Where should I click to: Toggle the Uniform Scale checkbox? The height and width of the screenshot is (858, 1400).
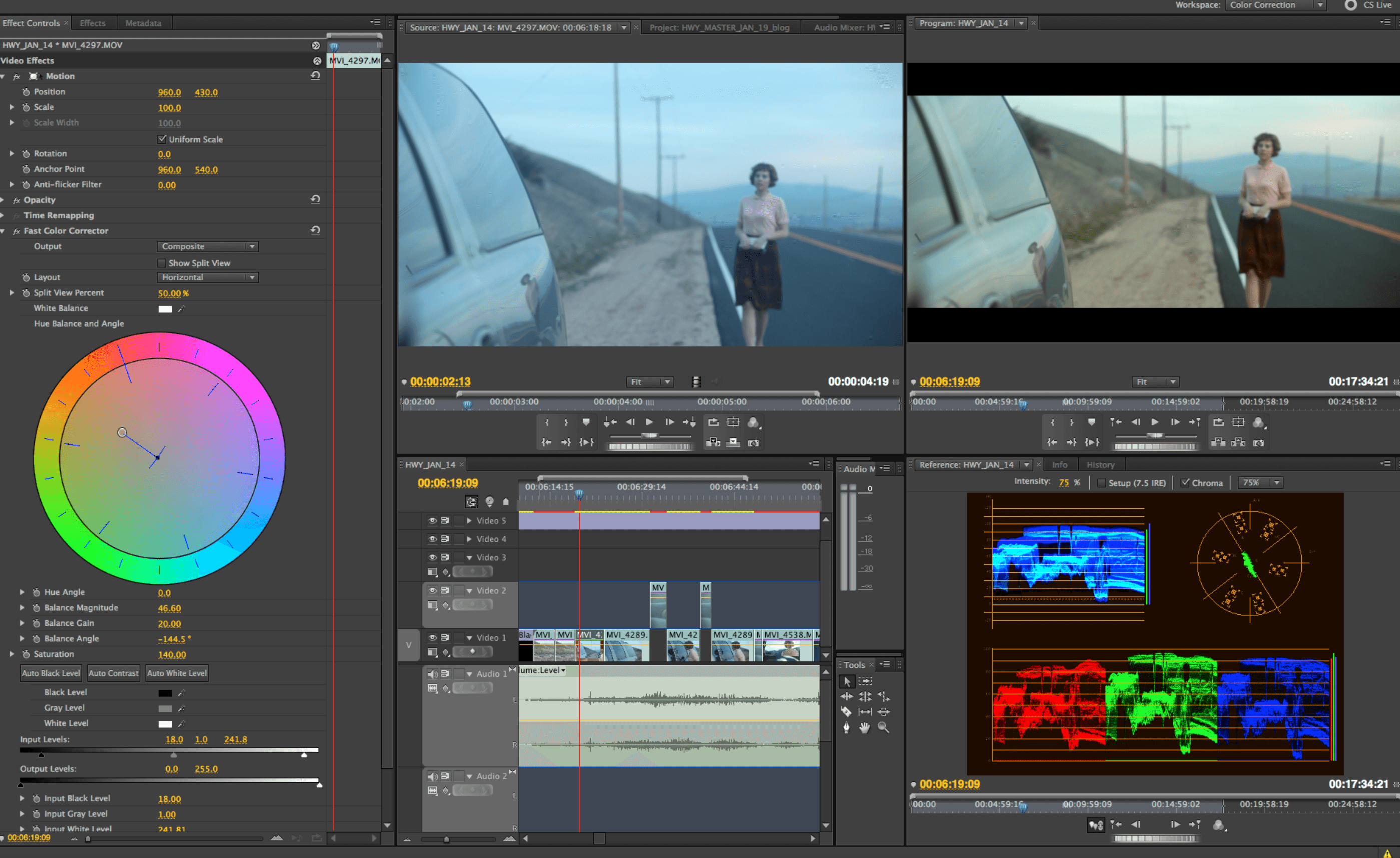tap(162, 139)
